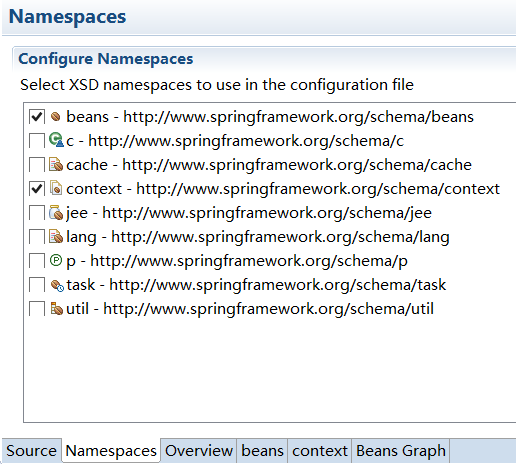
Task: Click the task namespace icon
Action: (x=57, y=285)
